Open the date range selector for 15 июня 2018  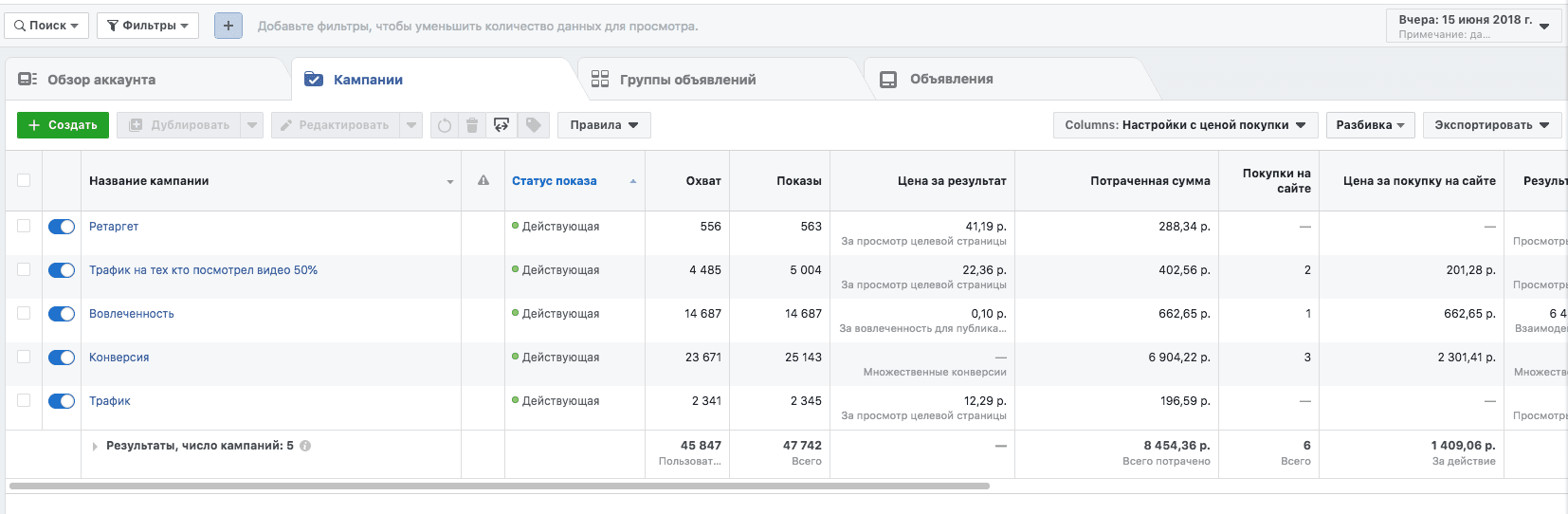coord(1473,26)
